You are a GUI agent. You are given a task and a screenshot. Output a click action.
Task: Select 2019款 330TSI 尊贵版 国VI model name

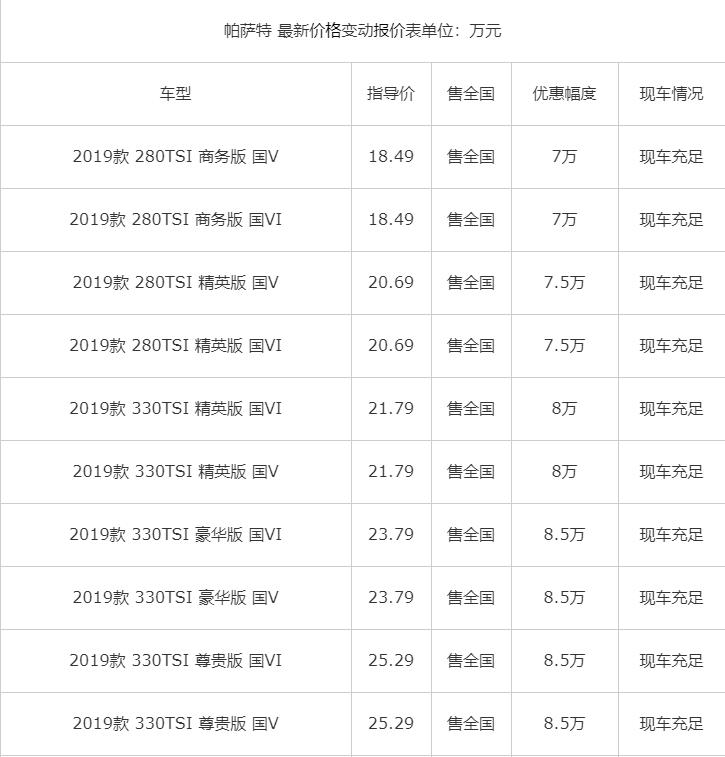175,661
